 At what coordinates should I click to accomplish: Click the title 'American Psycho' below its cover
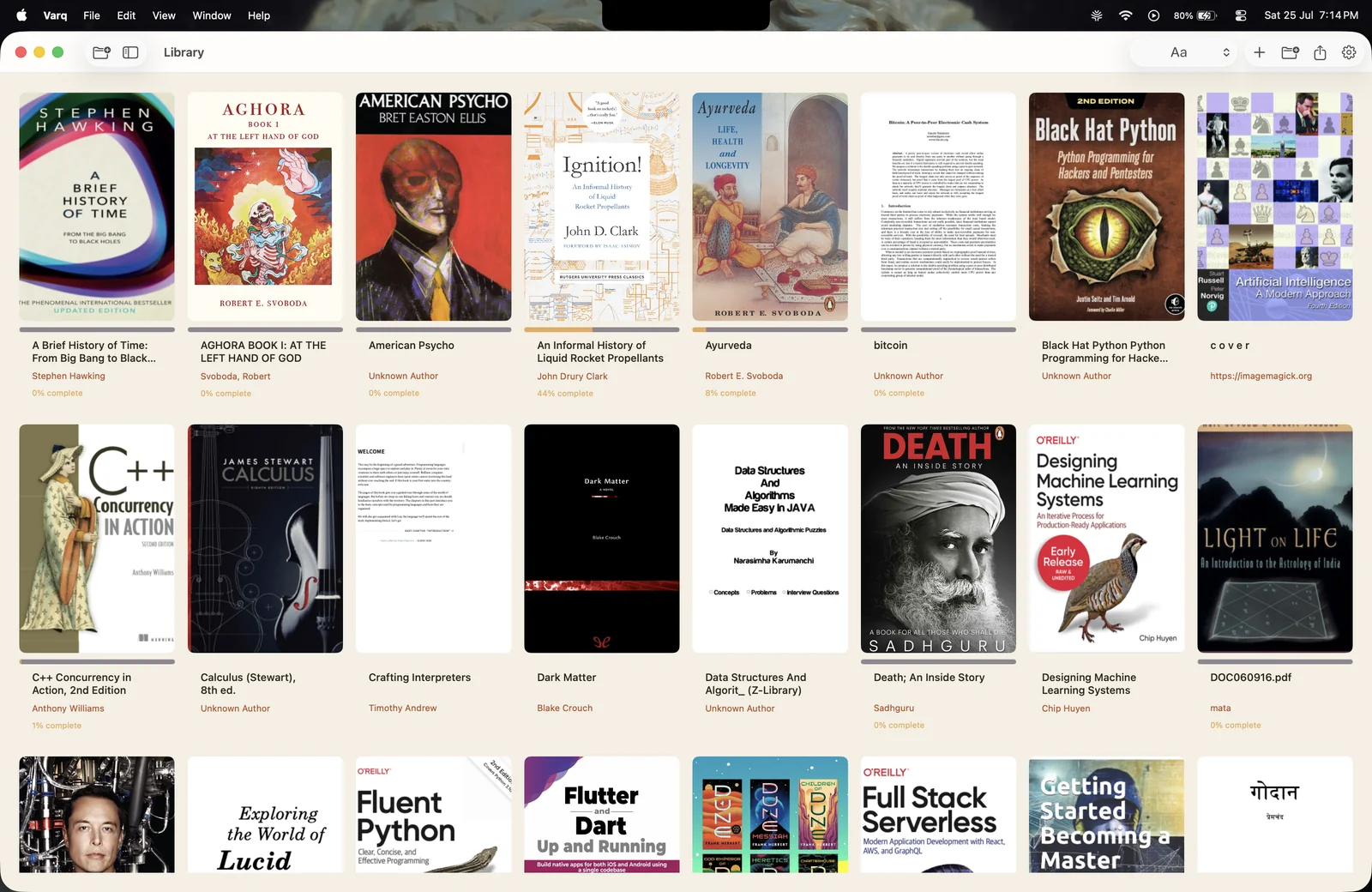tap(412, 346)
